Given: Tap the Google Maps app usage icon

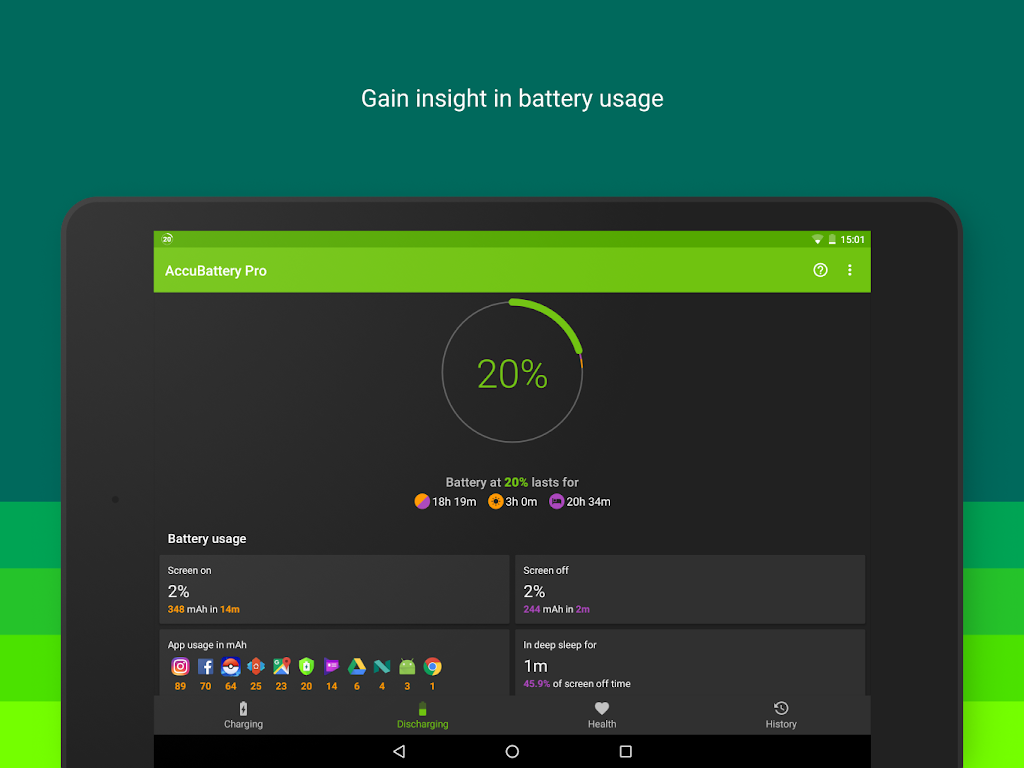Looking at the screenshot, I should point(281,666).
